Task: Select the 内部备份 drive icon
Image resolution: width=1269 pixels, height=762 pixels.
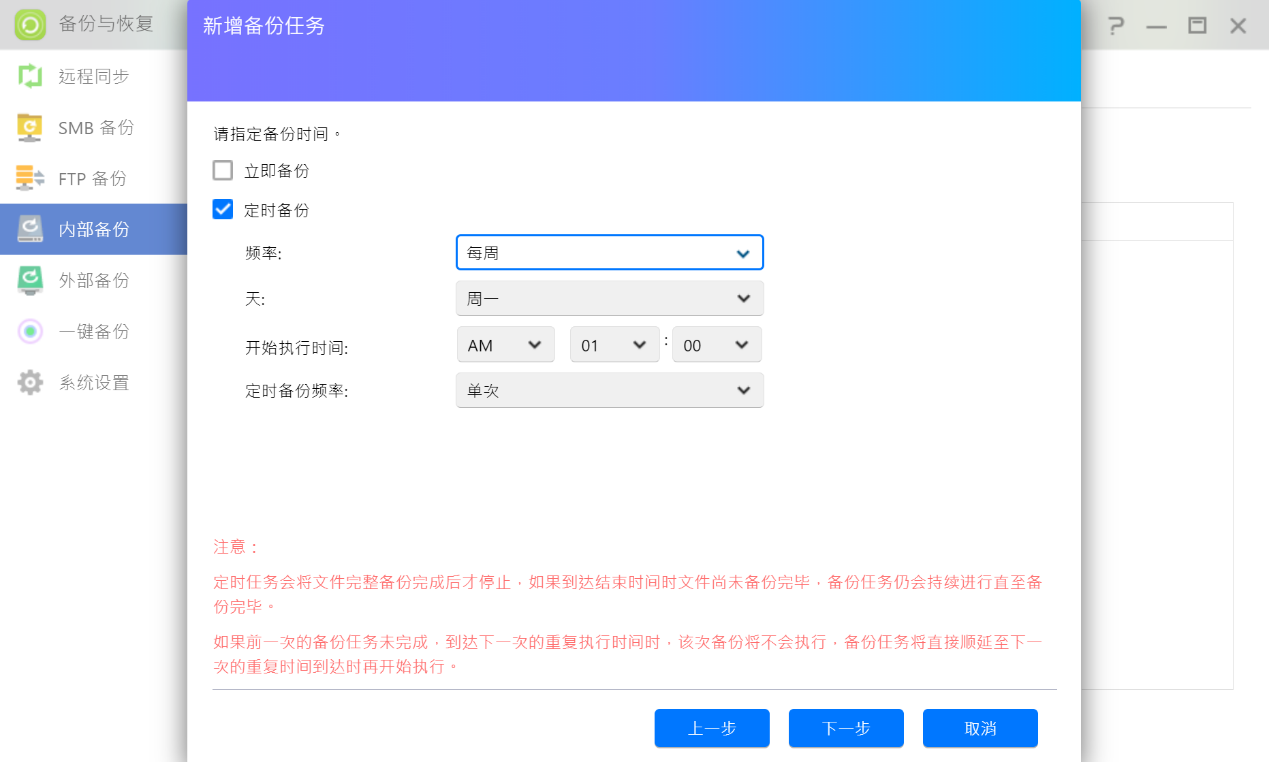Action: (x=31, y=229)
